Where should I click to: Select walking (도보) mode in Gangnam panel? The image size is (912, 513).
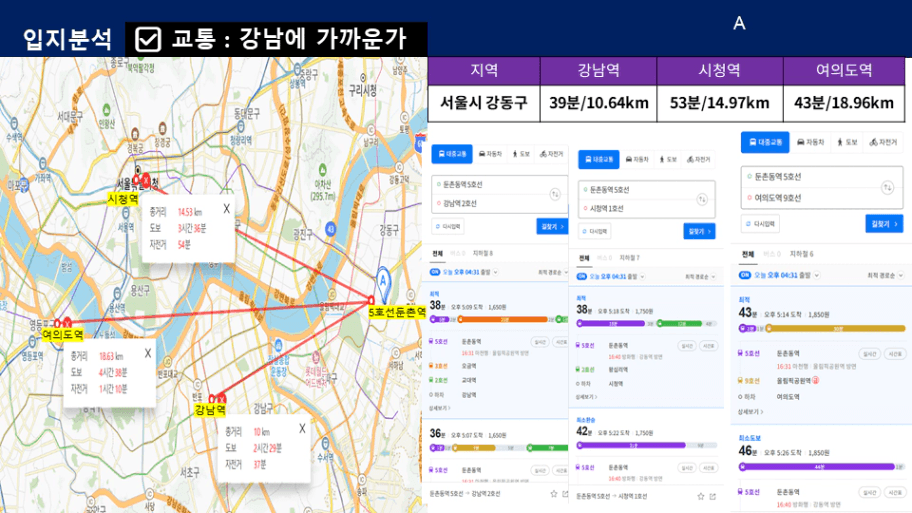521,154
